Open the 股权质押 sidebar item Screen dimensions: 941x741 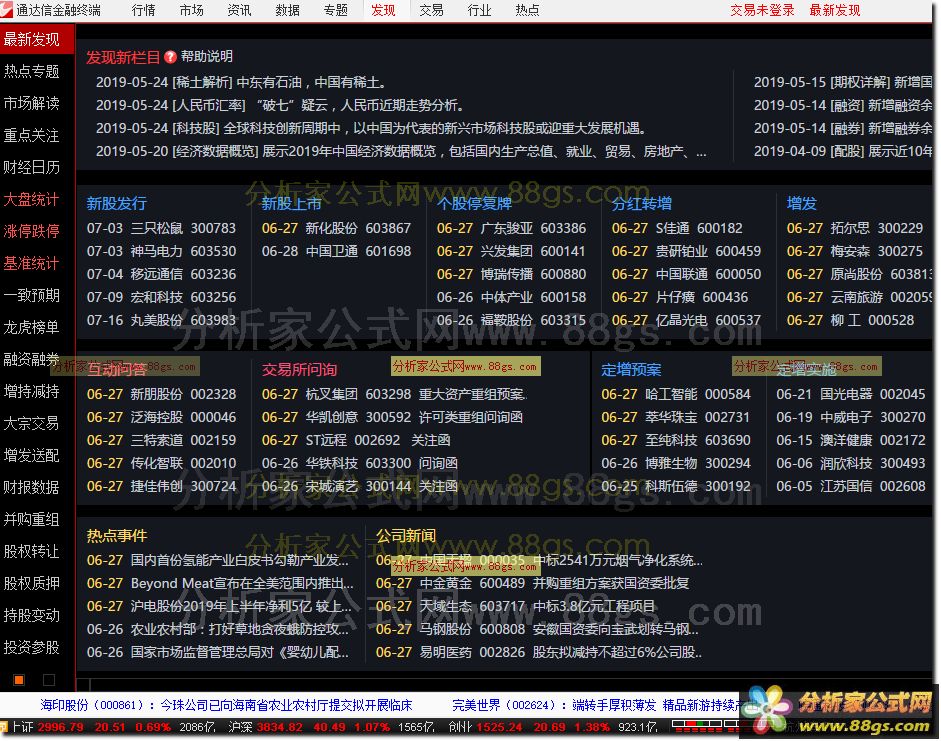coord(32,583)
